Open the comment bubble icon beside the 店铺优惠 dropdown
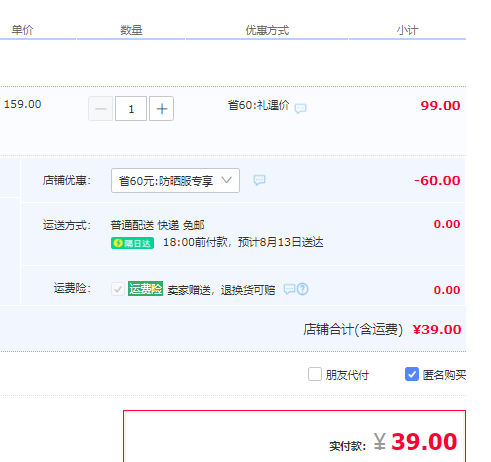The image size is (491, 462). coord(259,180)
